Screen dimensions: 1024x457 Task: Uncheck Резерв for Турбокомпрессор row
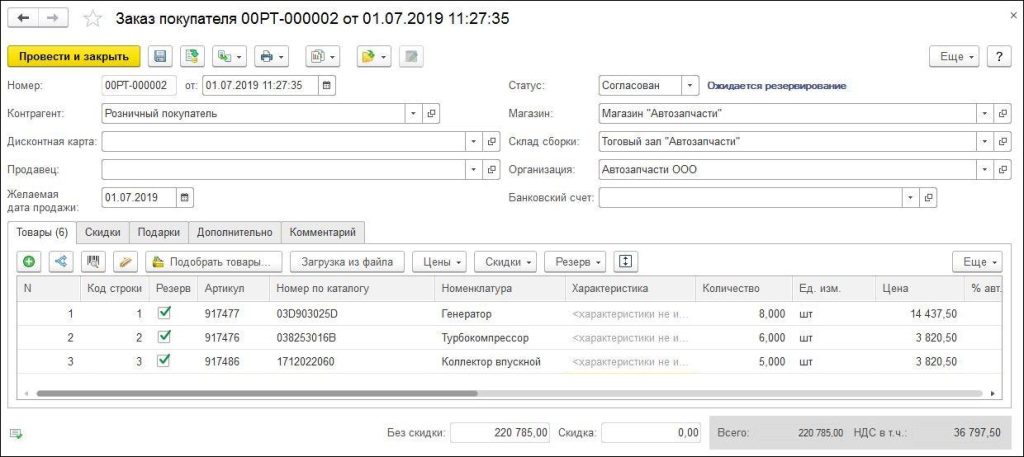165,337
